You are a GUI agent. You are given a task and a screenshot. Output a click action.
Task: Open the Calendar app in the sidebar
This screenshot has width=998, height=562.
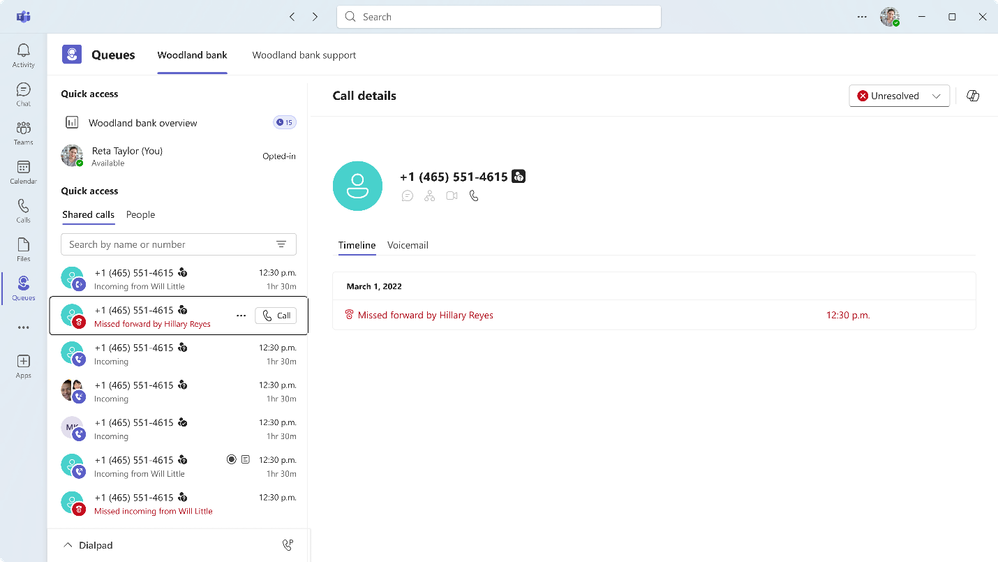23,172
